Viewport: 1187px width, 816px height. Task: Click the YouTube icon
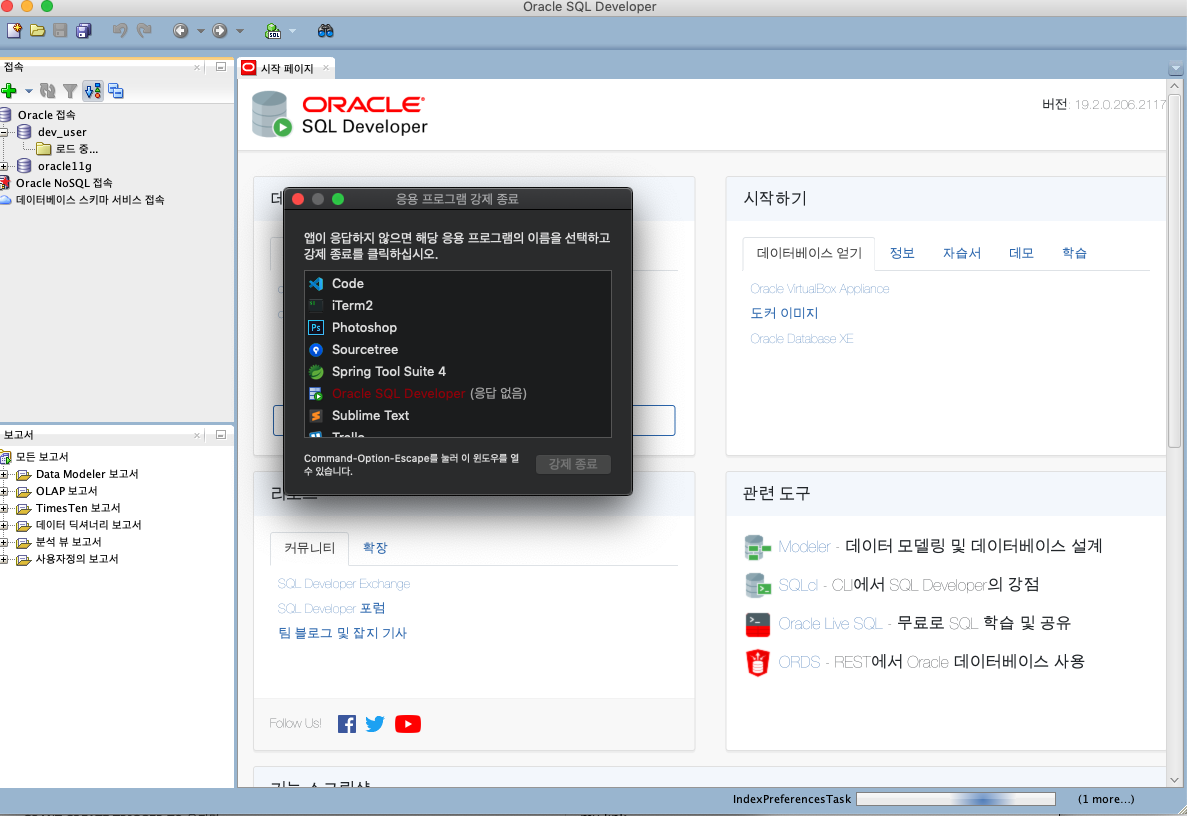(x=408, y=724)
